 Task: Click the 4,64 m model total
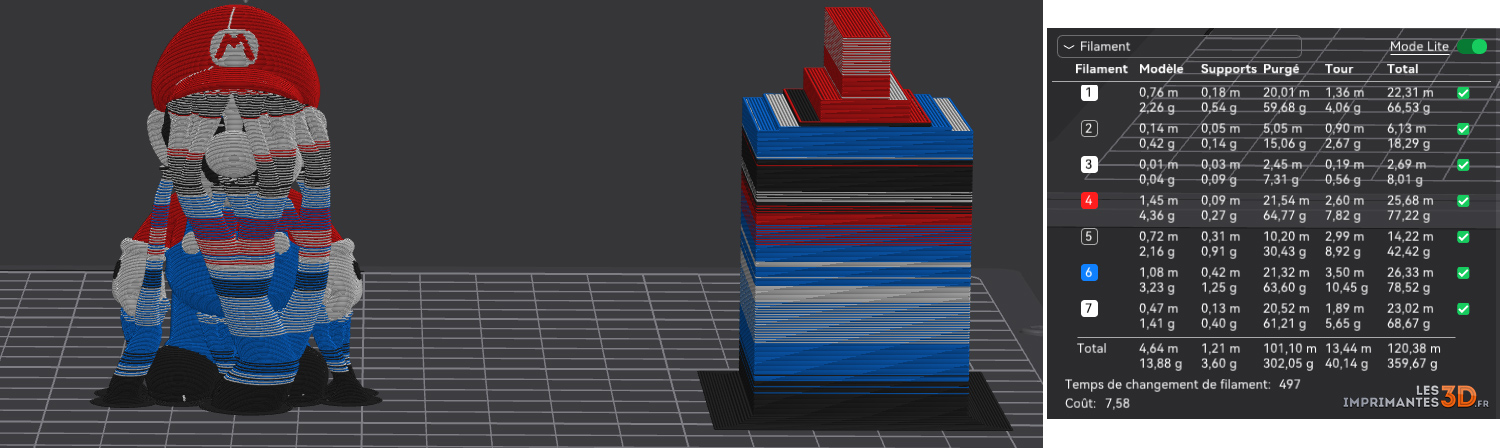pos(1159,348)
